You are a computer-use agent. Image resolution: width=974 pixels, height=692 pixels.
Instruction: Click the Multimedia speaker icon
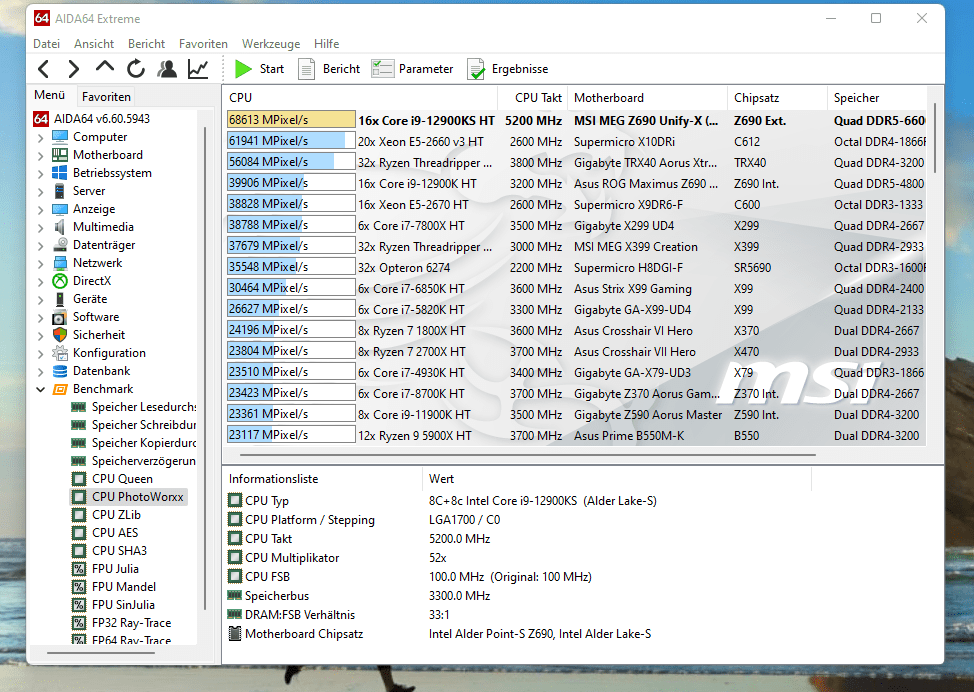pos(60,227)
